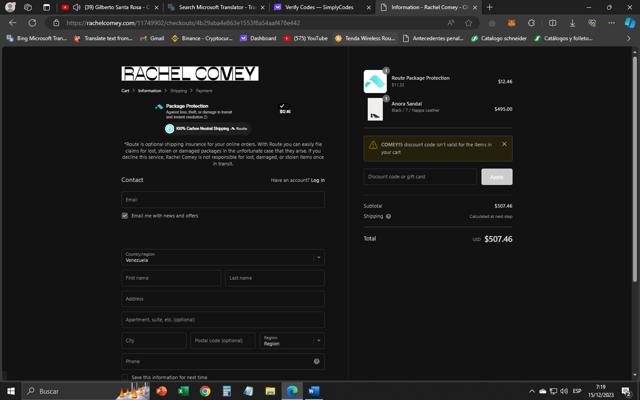The height and width of the screenshot is (400, 640).
Task: Open the Copilot sidebar icon
Action: click(x=630, y=23)
